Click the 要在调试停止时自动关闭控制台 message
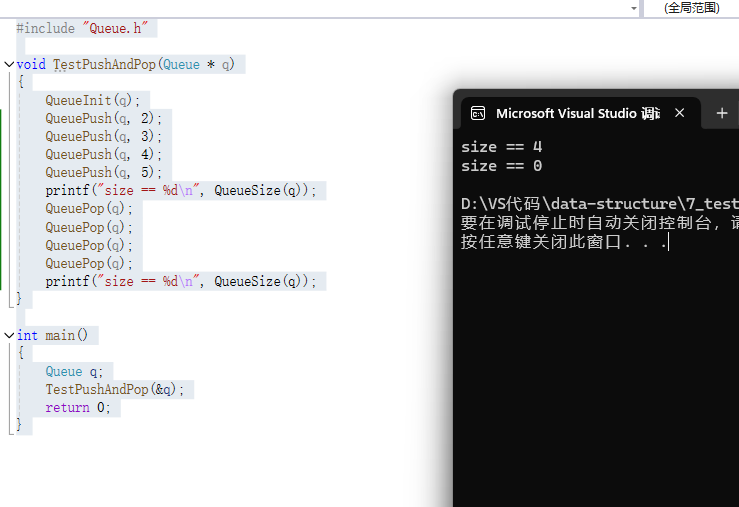 pyautogui.click(x=600, y=222)
